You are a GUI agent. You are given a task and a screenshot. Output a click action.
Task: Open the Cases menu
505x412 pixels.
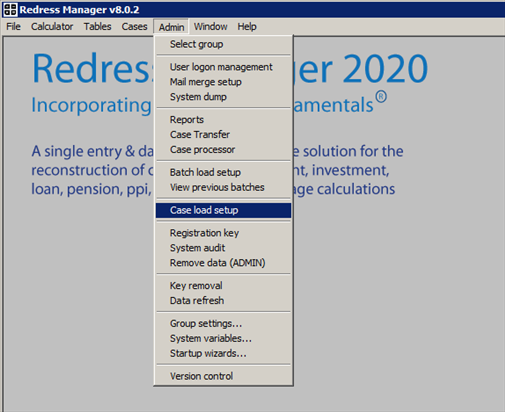coord(134,27)
